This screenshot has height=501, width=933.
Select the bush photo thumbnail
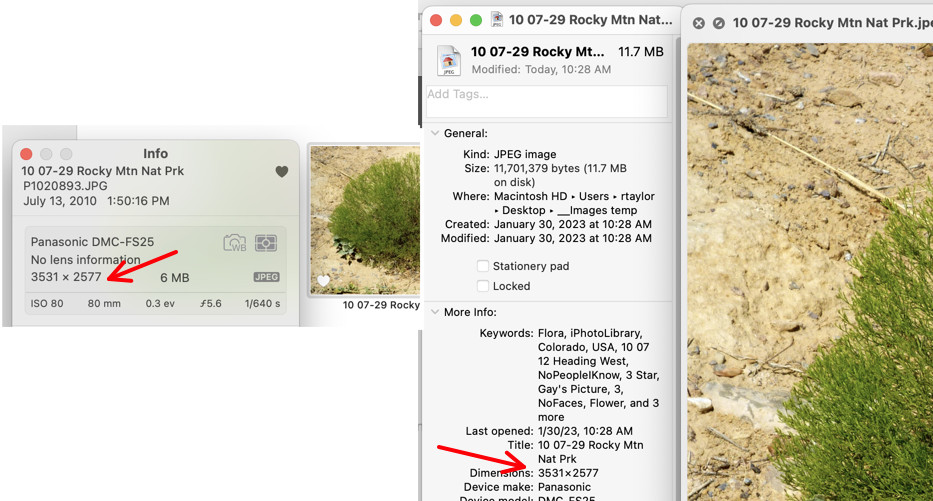[x=365, y=220]
